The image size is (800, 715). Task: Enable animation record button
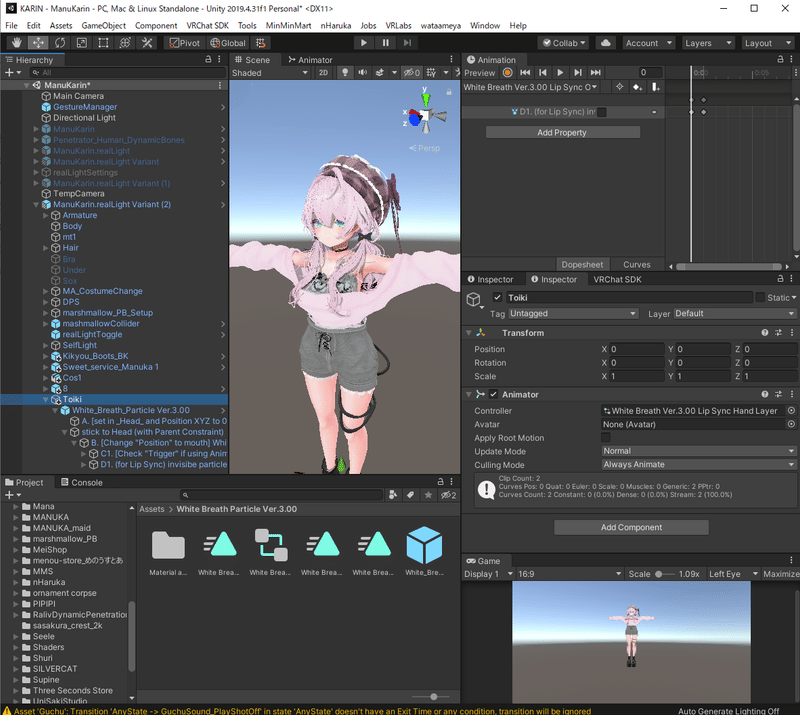tap(507, 72)
